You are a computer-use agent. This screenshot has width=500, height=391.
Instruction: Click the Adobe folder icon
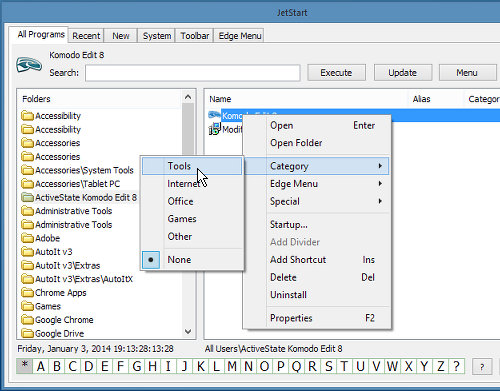point(27,238)
